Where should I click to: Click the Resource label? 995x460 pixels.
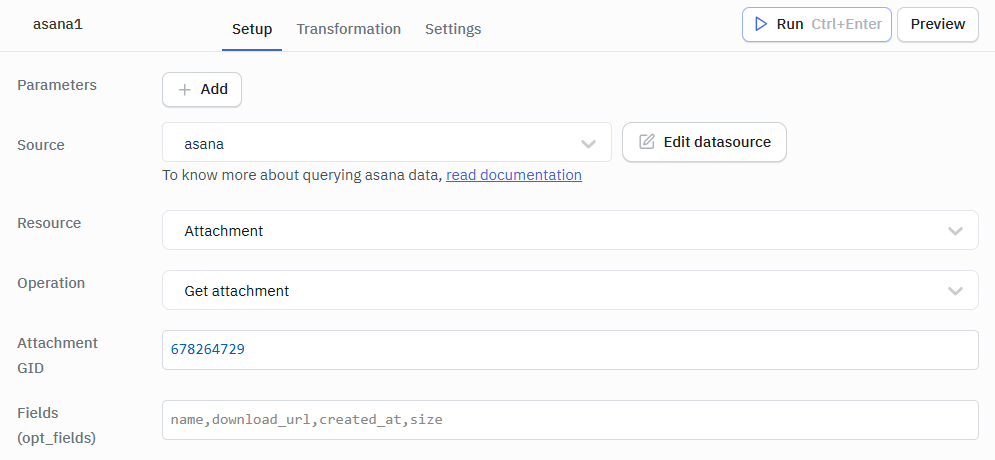coord(49,223)
